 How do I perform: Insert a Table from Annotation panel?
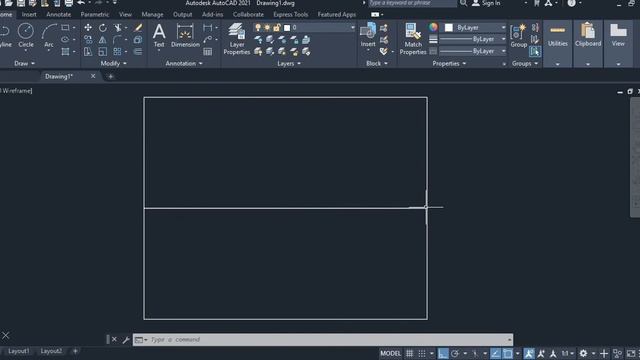[207, 51]
